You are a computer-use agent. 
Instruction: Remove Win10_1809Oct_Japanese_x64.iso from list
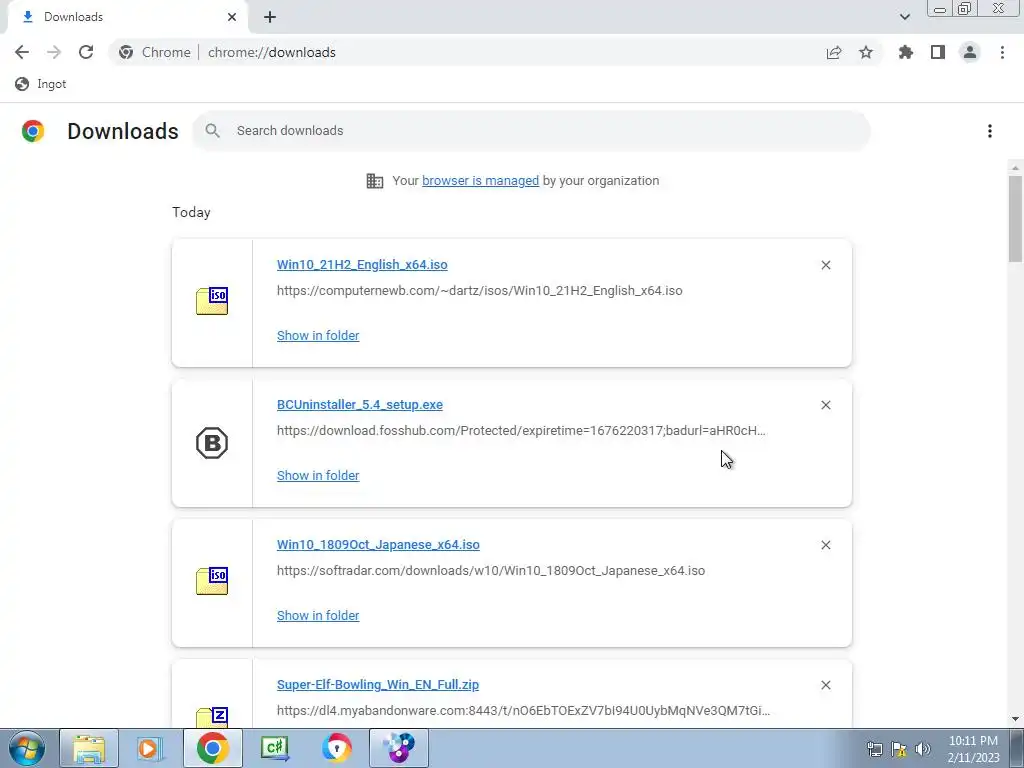tap(825, 545)
